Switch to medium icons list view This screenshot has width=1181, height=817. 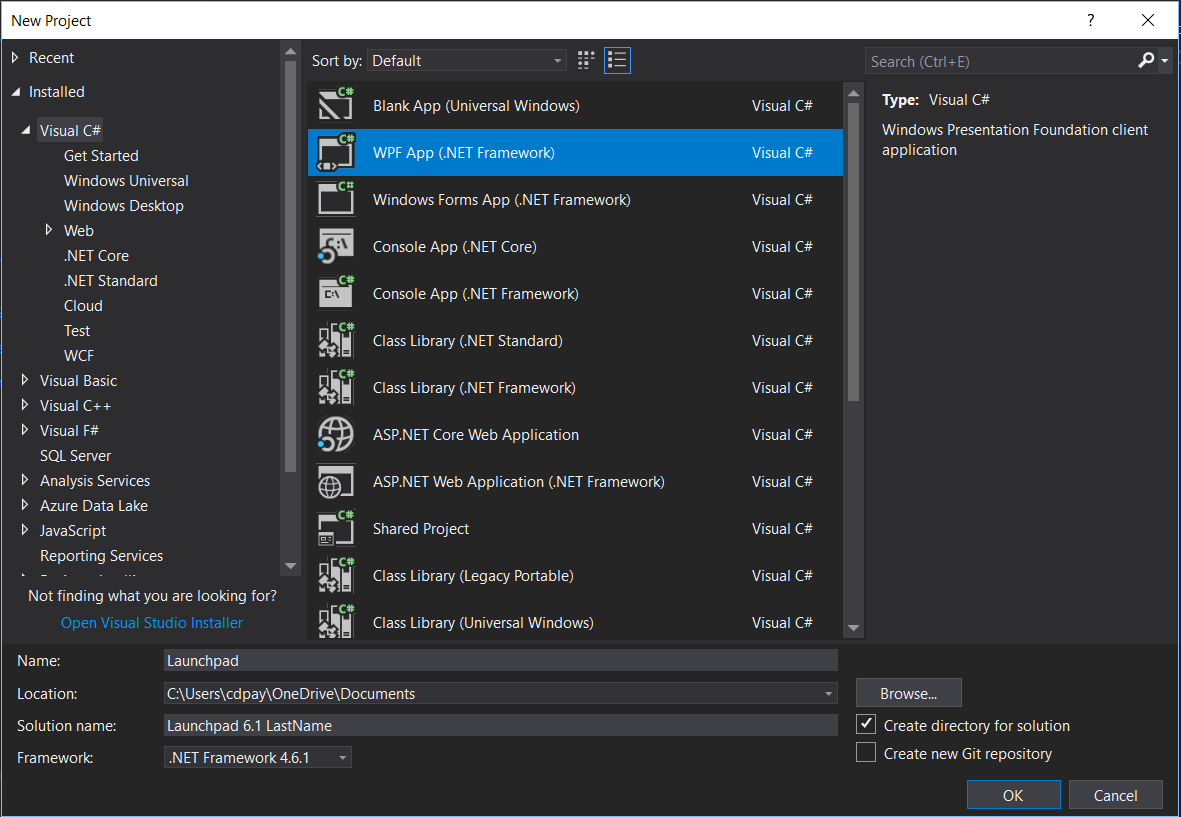pos(617,60)
